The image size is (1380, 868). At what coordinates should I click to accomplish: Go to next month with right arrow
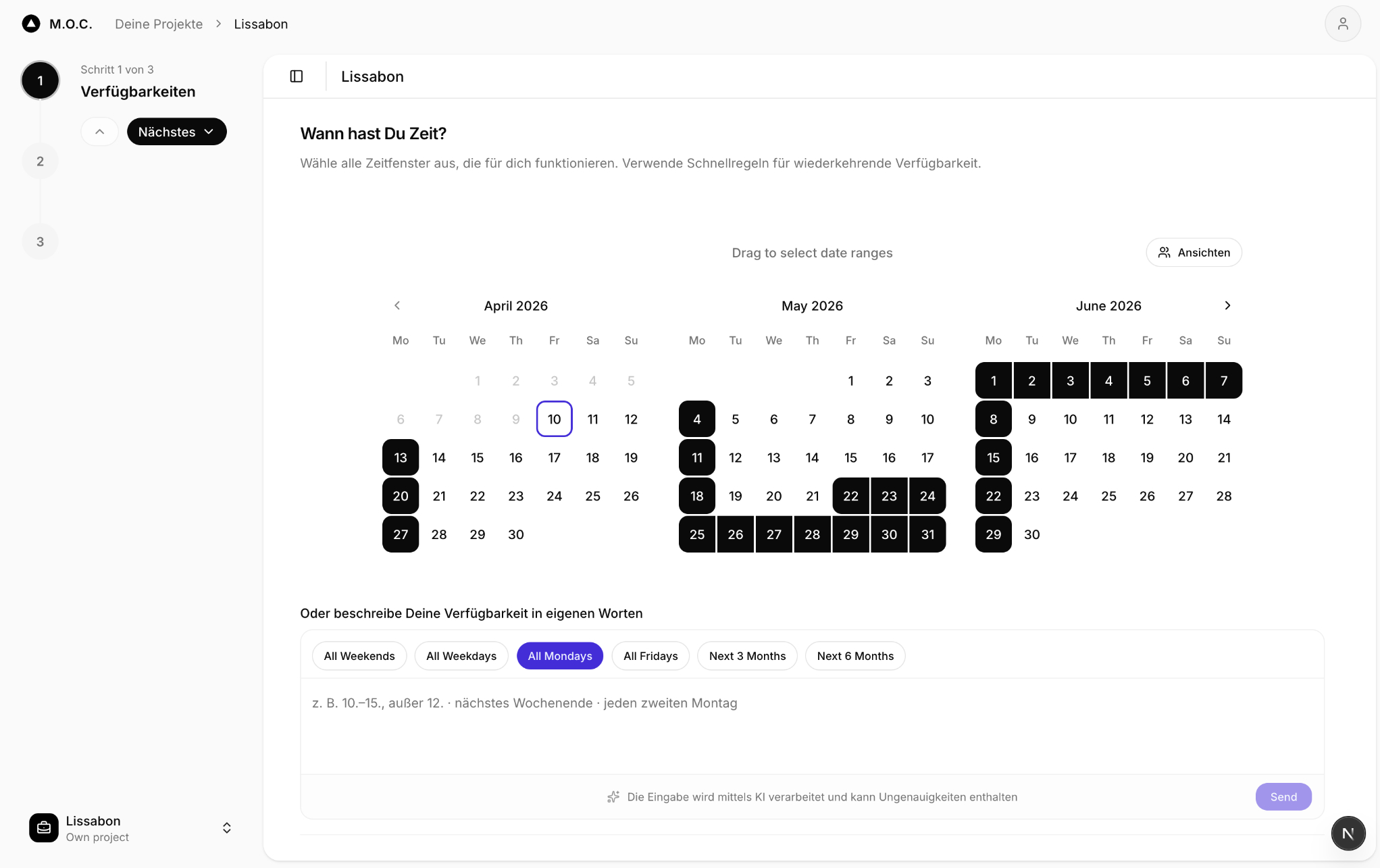[1227, 305]
